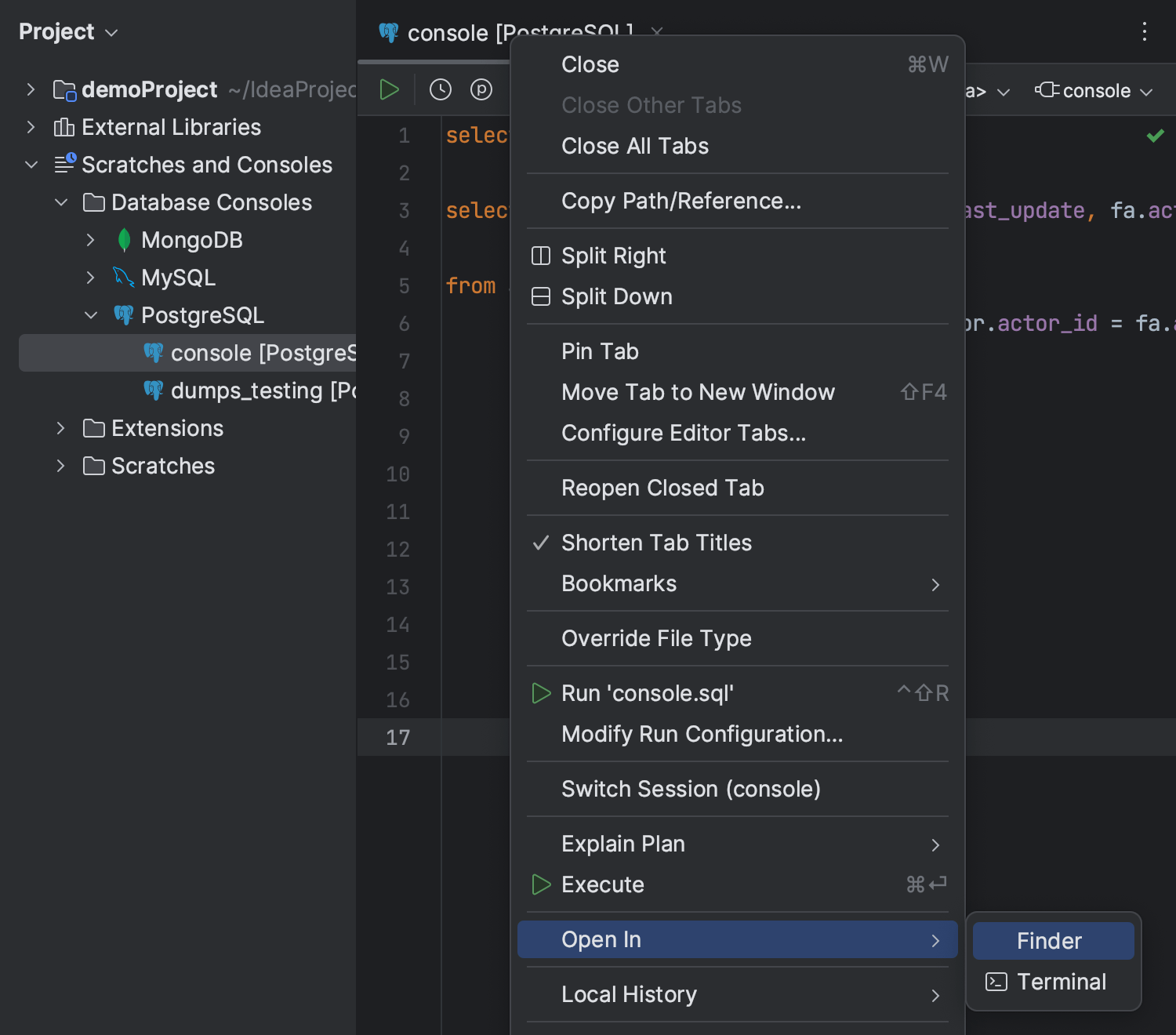Click the PostgreSQL elephant icon on console tab

(389, 33)
